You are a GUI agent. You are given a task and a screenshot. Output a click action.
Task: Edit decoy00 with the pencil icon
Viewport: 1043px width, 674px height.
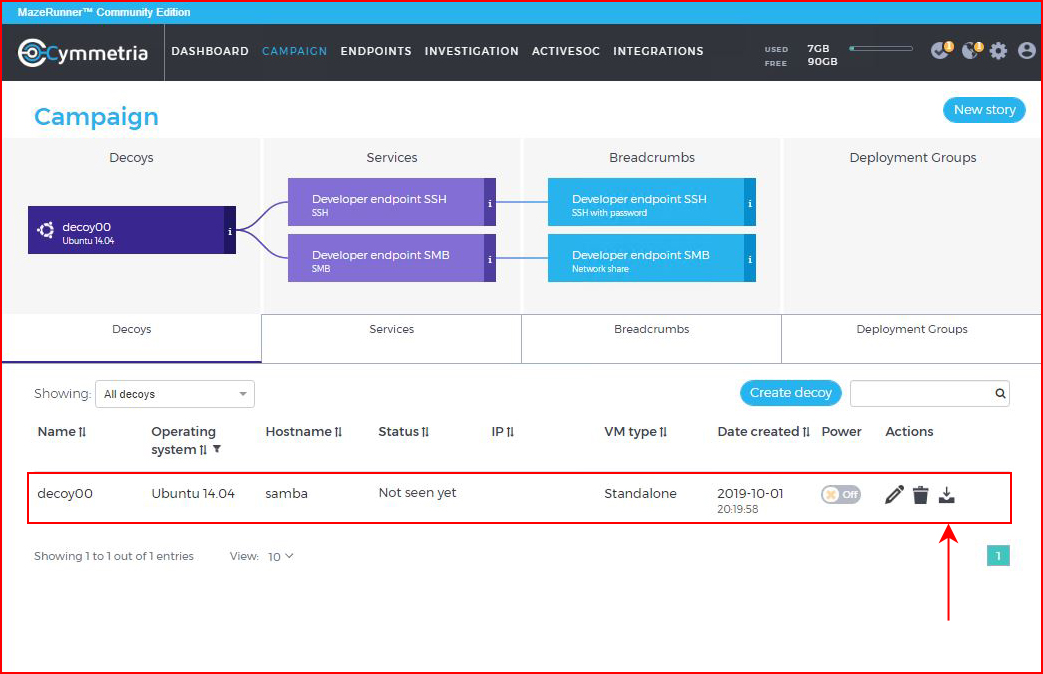pos(895,494)
